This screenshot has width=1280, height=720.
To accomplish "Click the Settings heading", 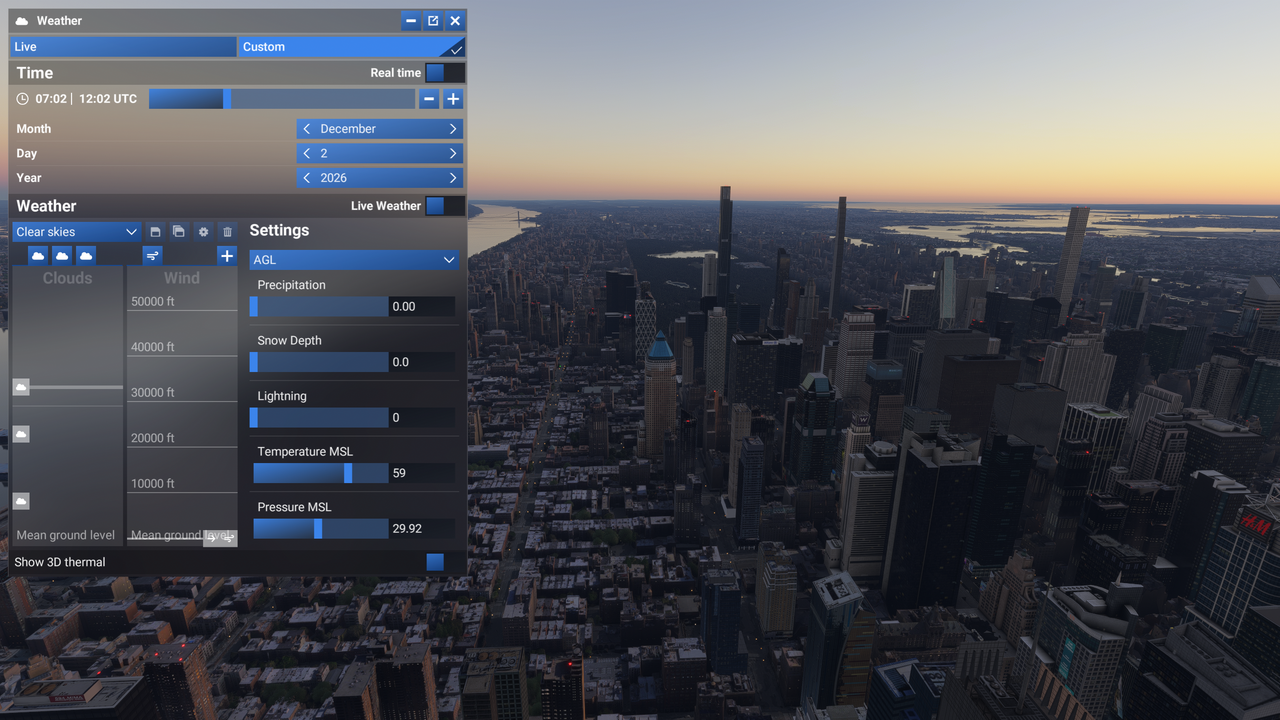I will (x=279, y=231).
